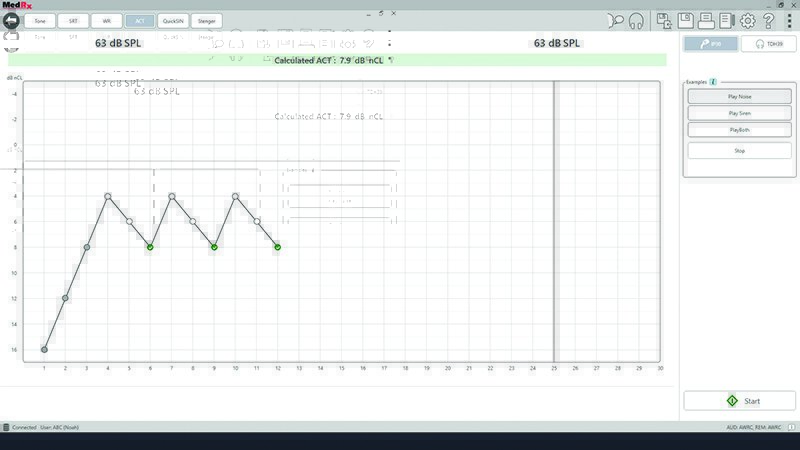This screenshot has height=450, width=800.
Task: Open the Stenger test tab
Action: tap(207, 21)
